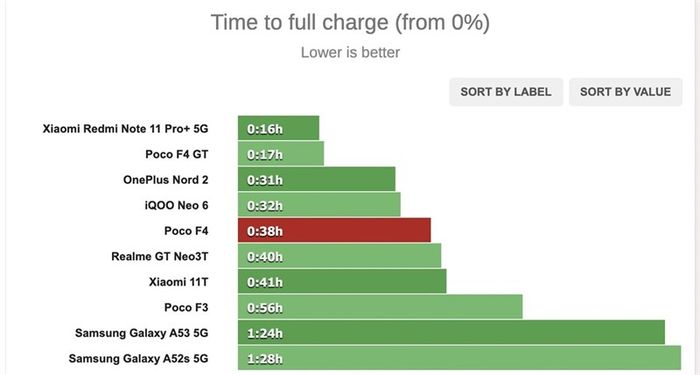
Task: Select the Xiaomi Redmi Note 11 Pro+ 5G bar
Action: click(279, 128)
